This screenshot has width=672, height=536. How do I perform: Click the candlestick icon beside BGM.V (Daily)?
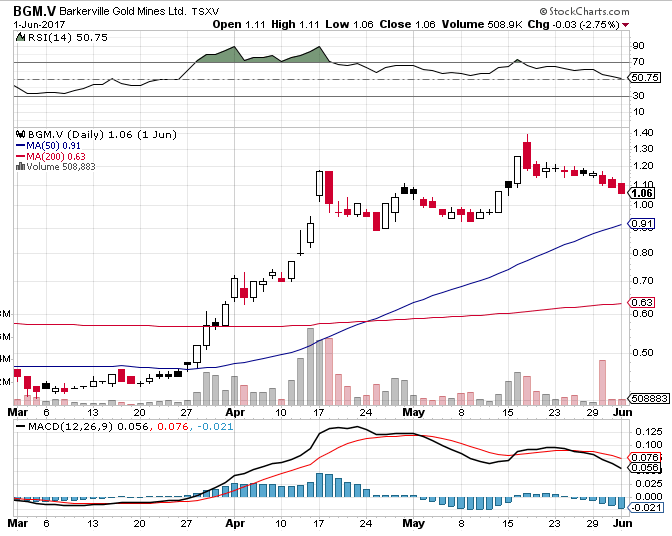(x=21, y=135)
